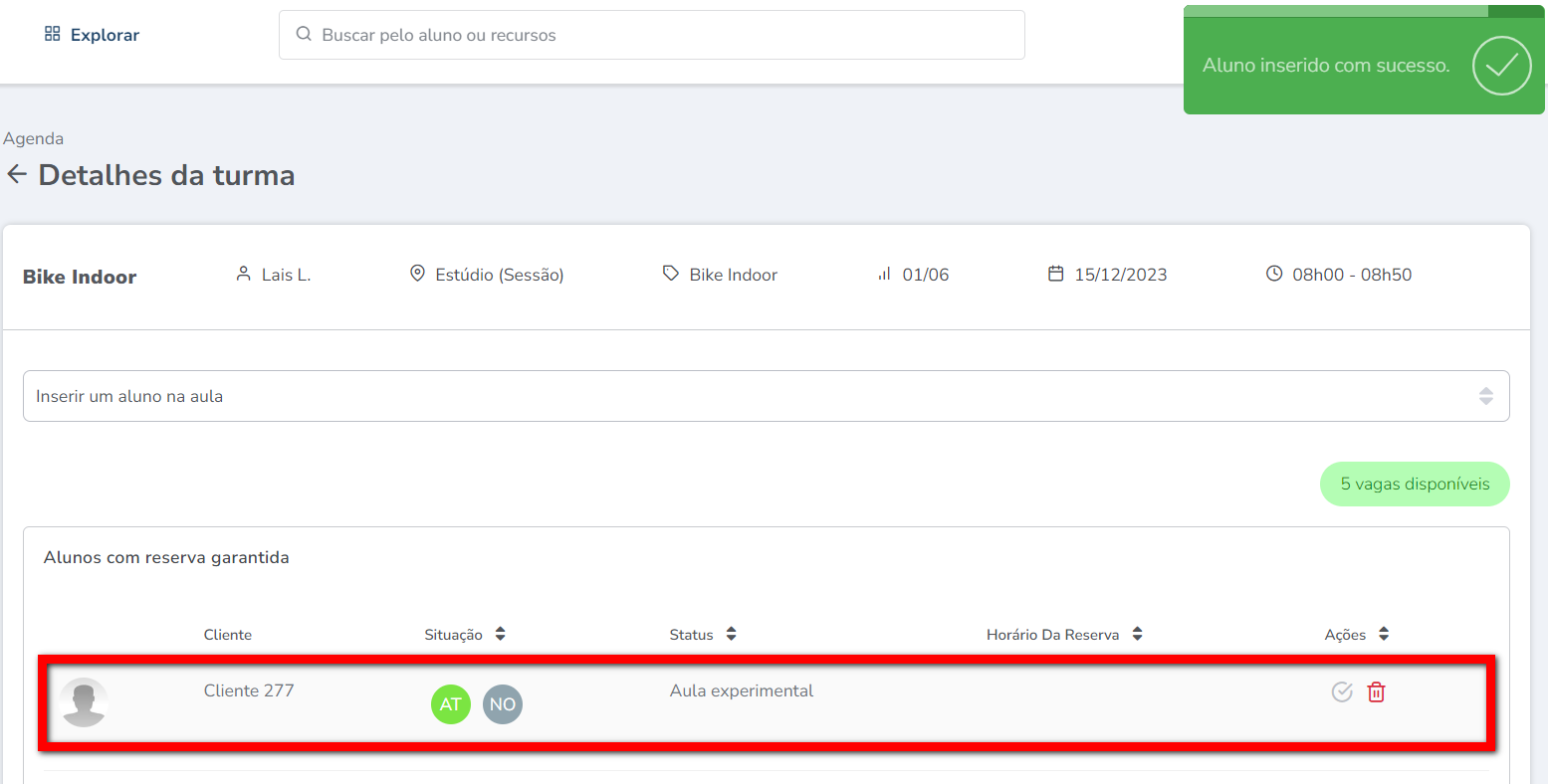
Task: Click the Cliente 277 name
Action: pyautogui.click(x=249, y=690)
